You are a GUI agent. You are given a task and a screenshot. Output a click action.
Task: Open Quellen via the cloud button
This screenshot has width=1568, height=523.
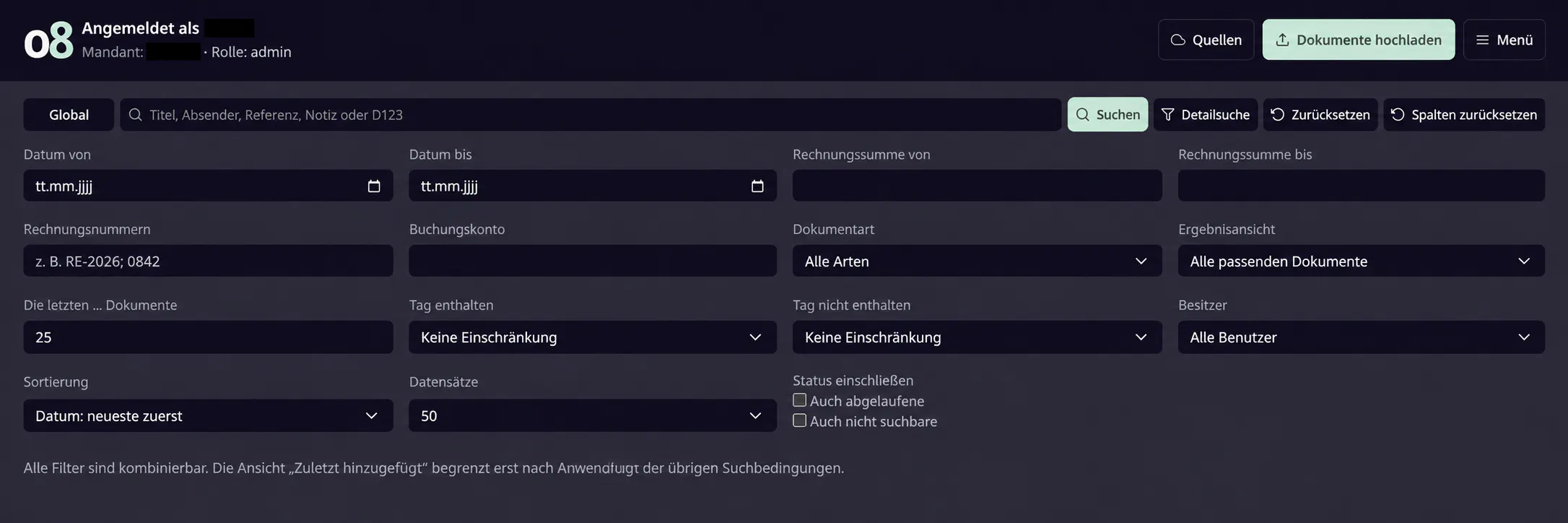[x=1206, y=40]
